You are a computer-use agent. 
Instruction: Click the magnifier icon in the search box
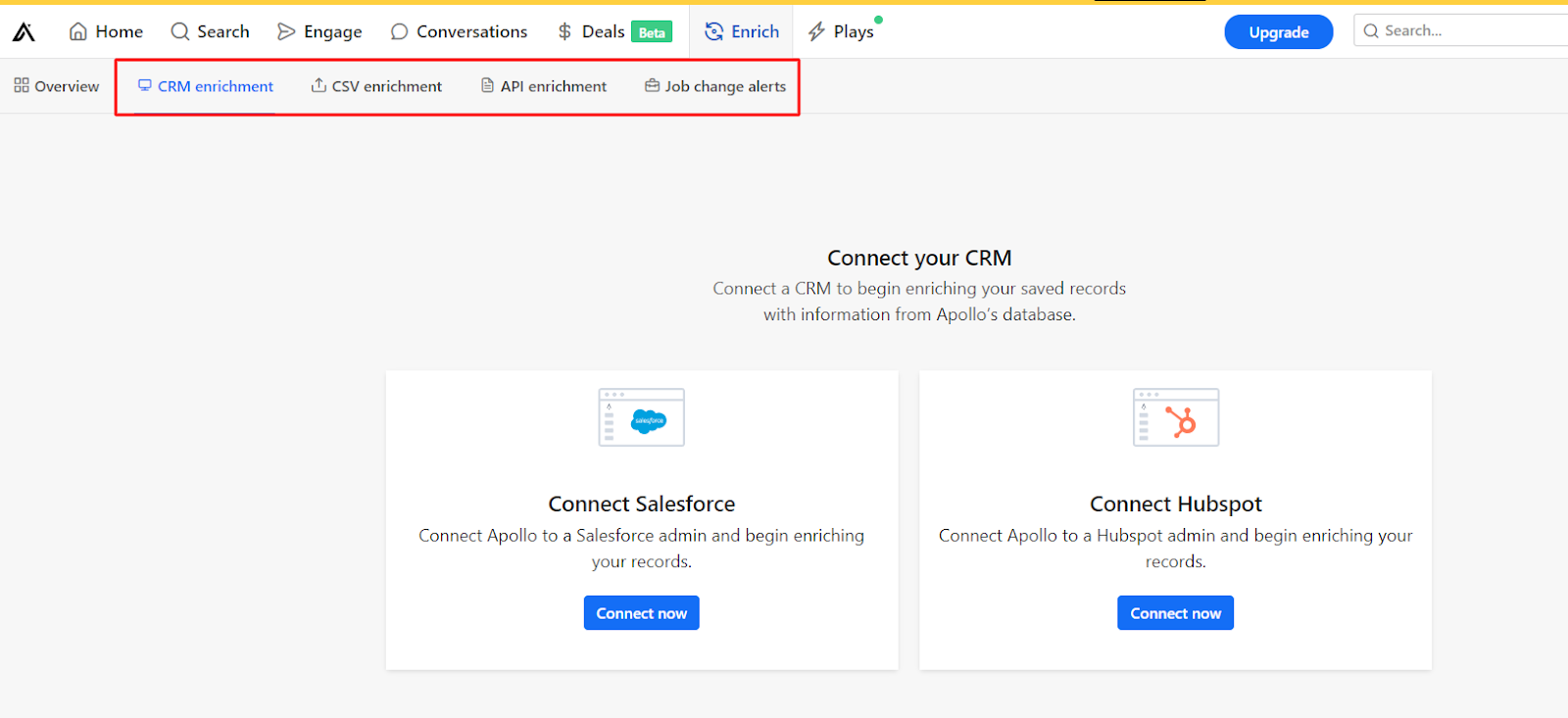(1371, 30)
